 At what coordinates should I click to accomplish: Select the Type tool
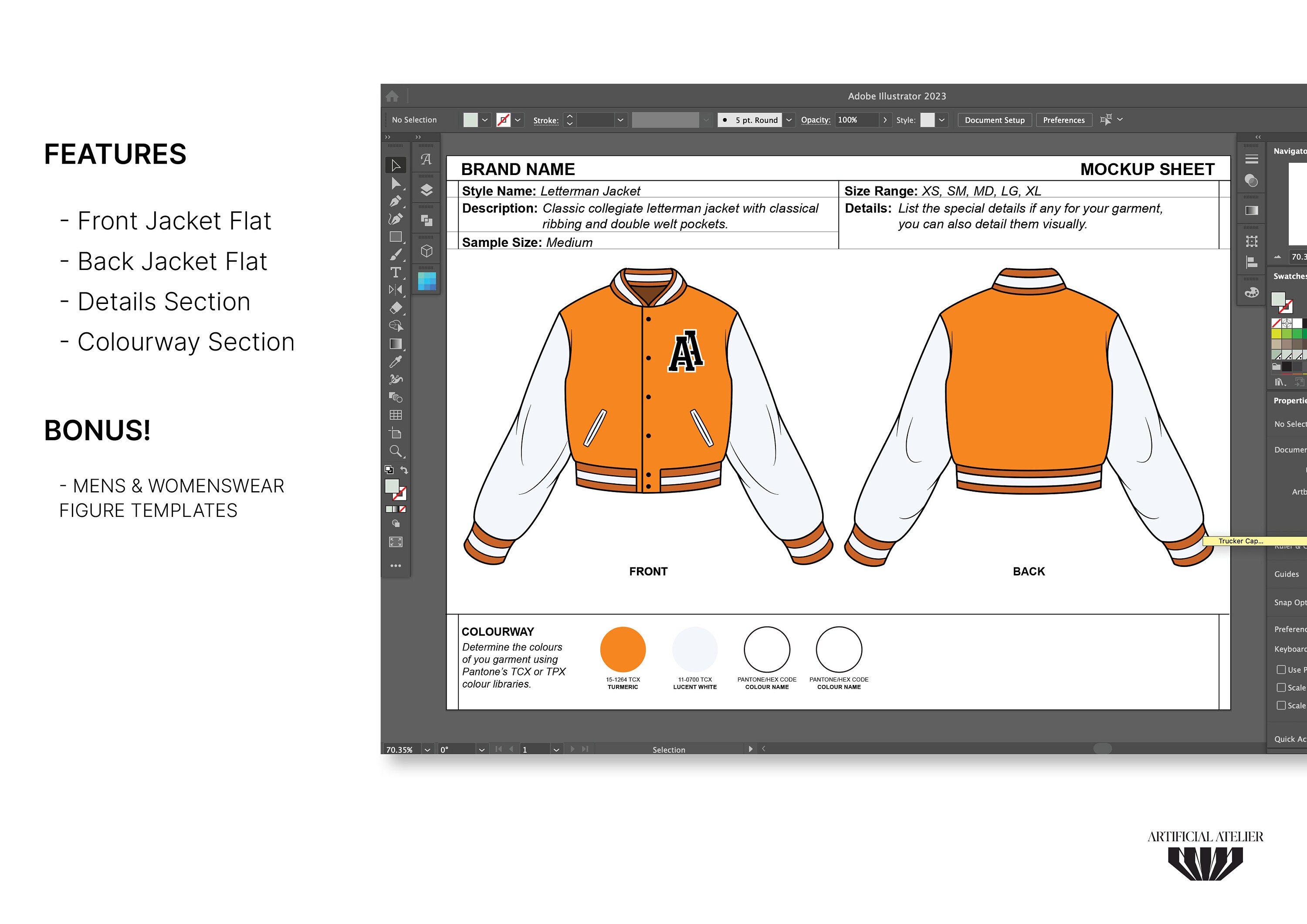pos(396,273)
